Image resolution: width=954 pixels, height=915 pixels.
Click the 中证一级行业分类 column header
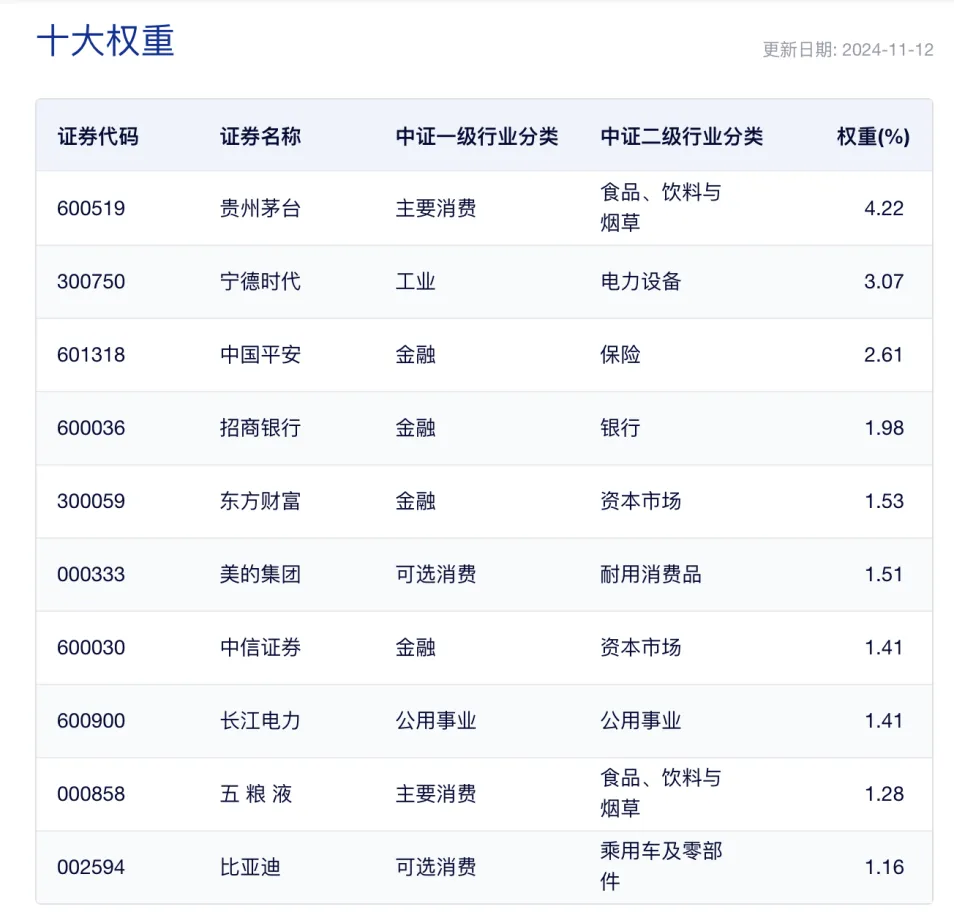pos(477,136)
